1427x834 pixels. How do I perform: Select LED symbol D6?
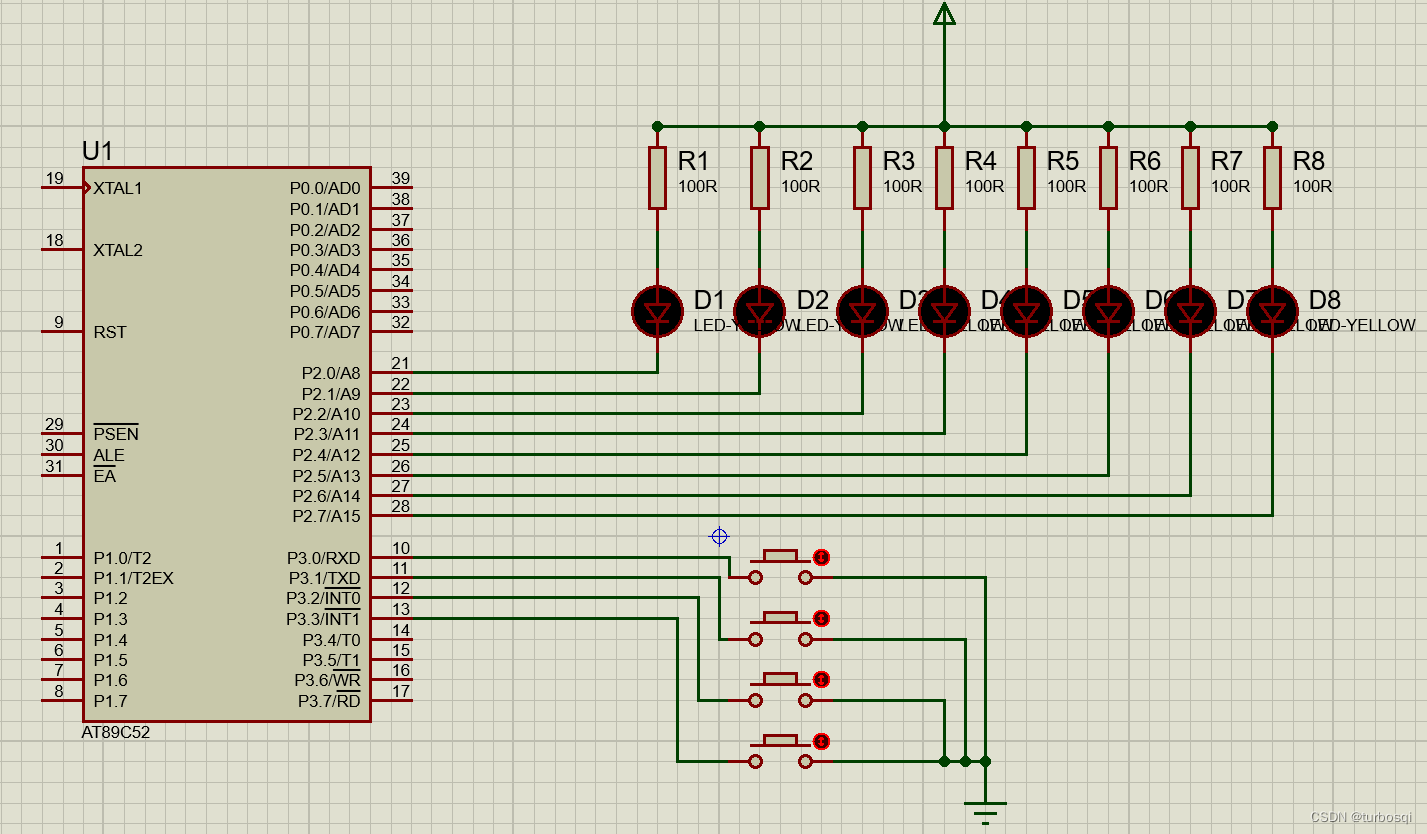1108,311
